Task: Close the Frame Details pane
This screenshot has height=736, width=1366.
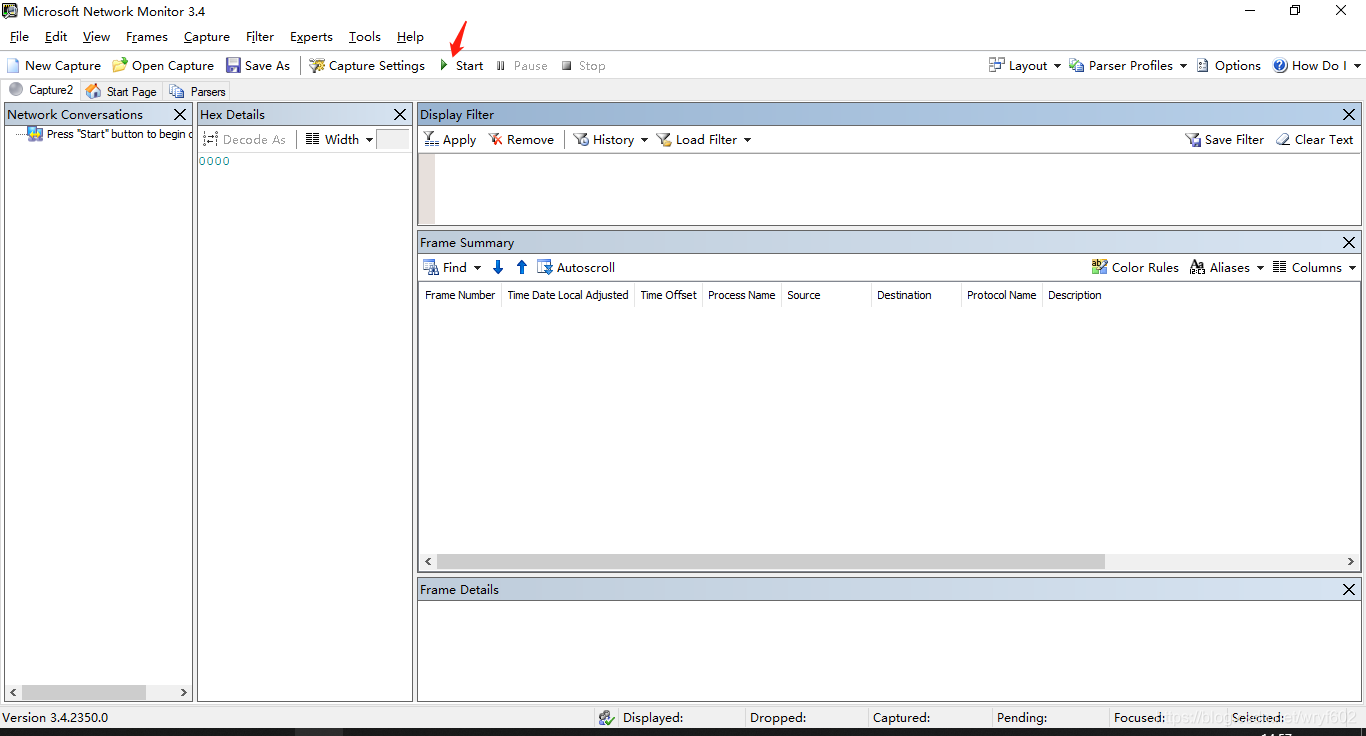Action: 1349,590
